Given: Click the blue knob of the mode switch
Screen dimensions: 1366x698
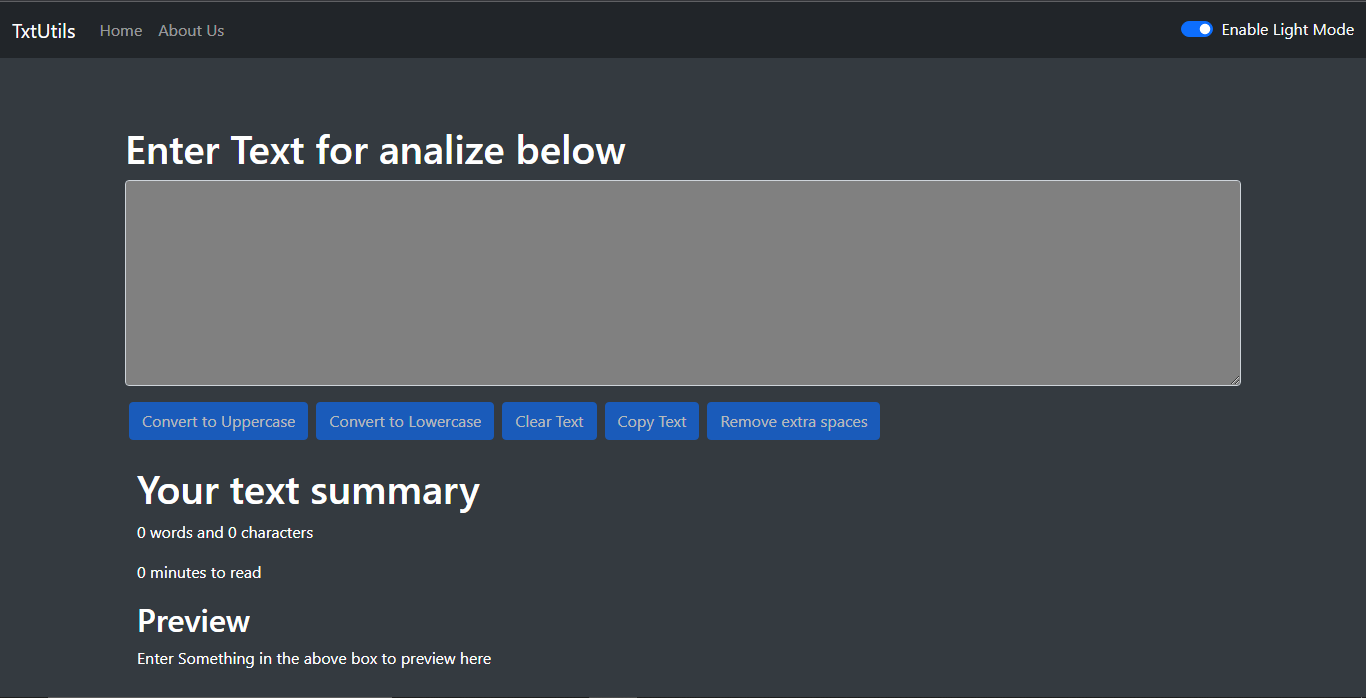Looking at the screenshot, I should pyautogui.click(x=1205, y=30).
